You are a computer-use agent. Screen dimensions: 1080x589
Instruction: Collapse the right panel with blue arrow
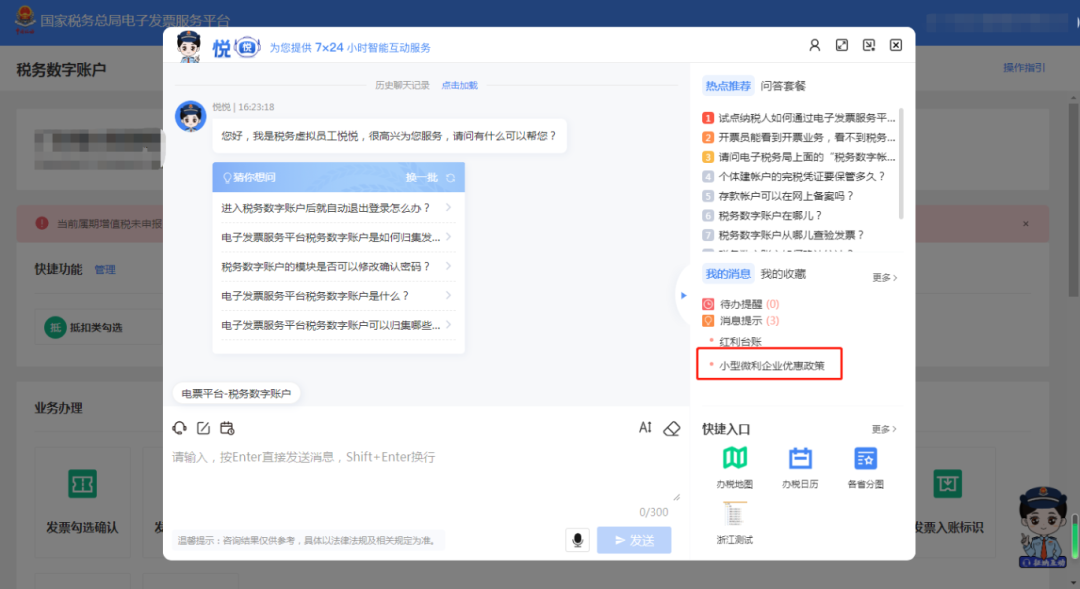point(683,296)
